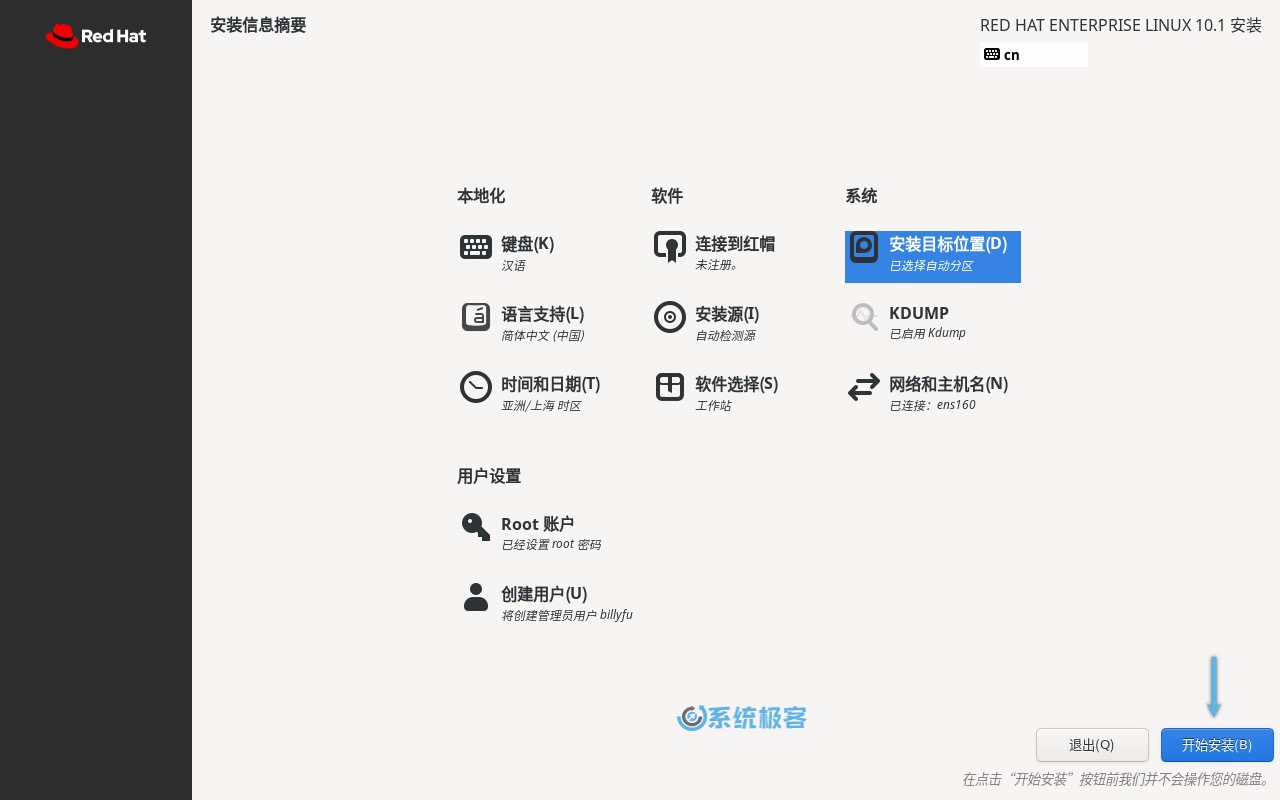Click the clock icon for 时间和日期(T)

[476, 387]
